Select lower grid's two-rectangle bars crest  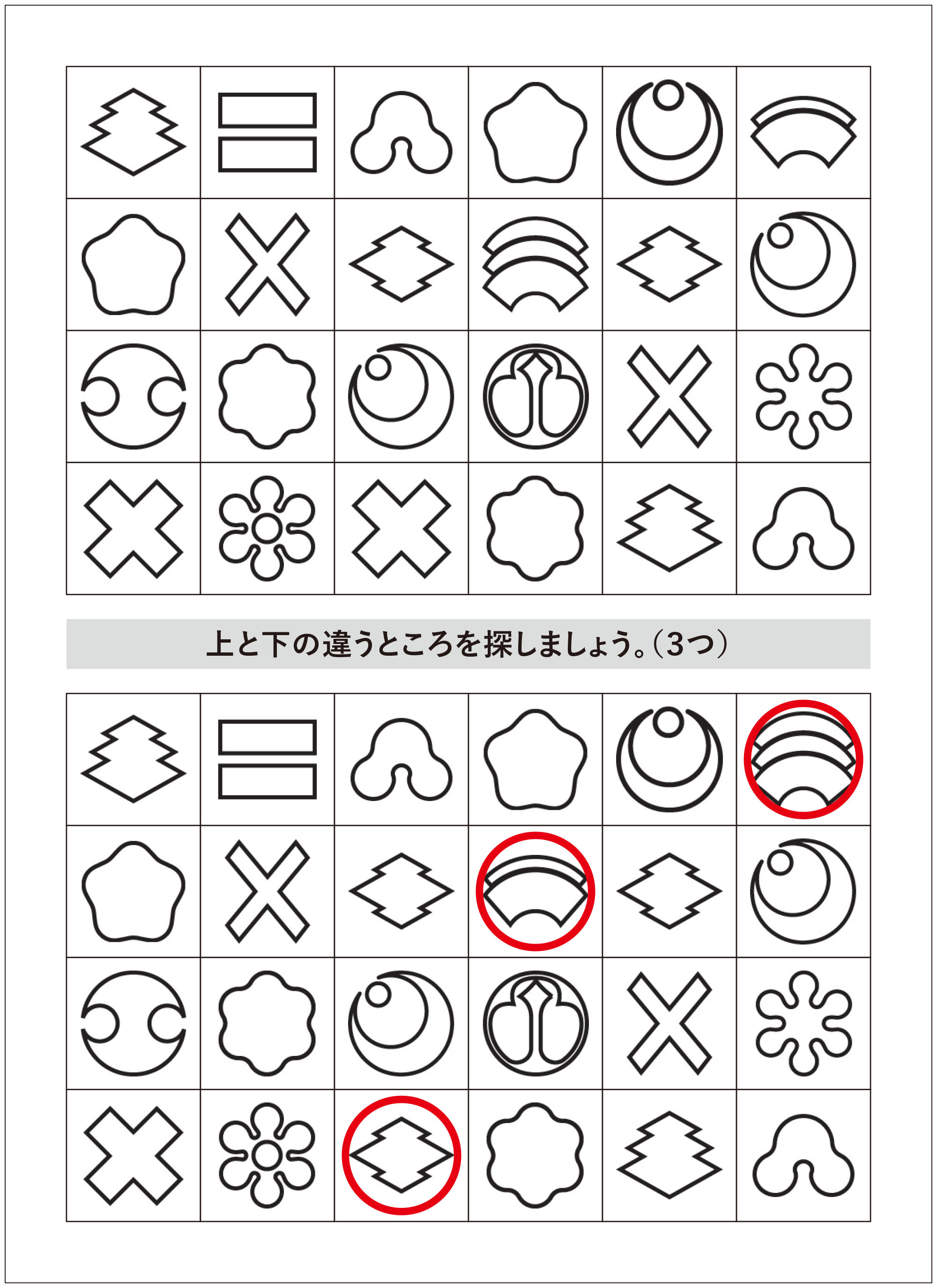tap(268, 759)
